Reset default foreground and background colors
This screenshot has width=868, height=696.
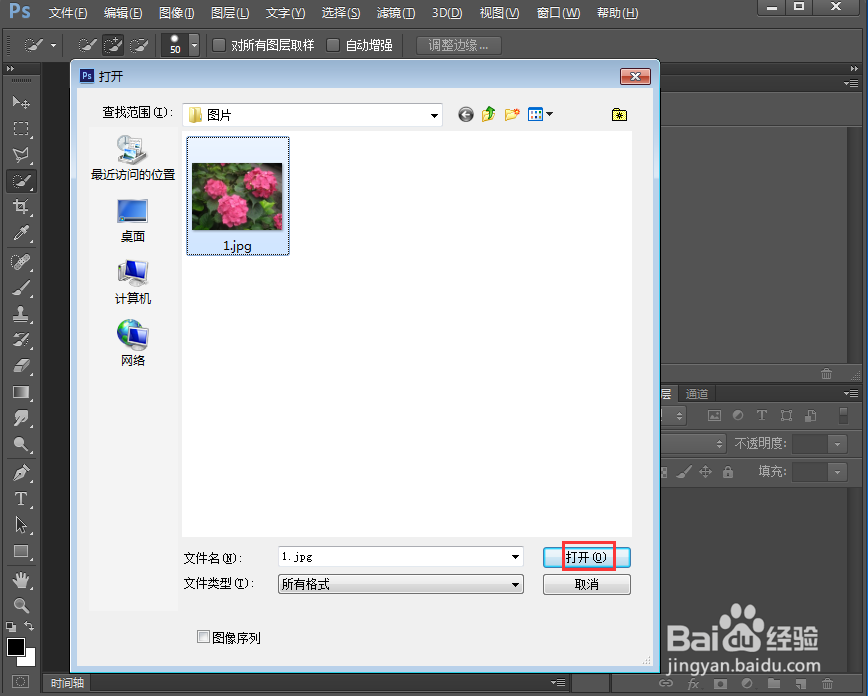pyautogui.click(x=11, y=627)
